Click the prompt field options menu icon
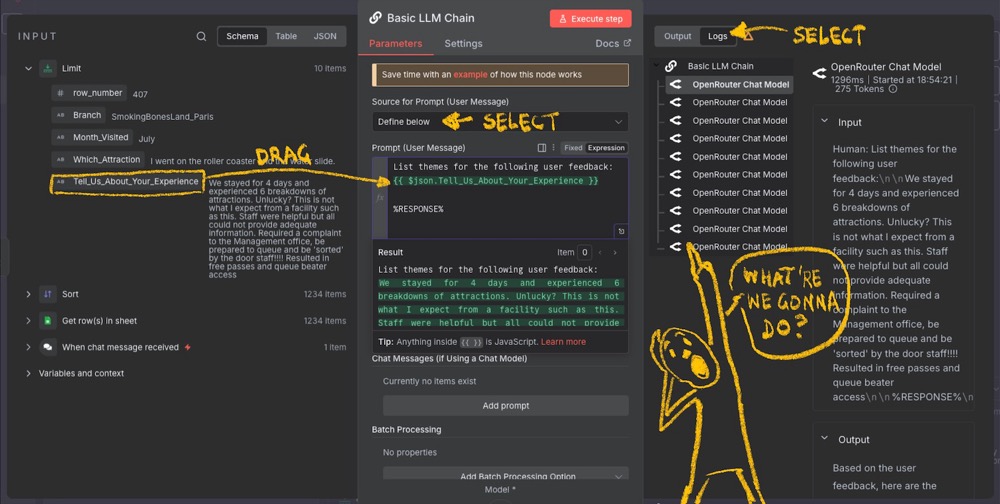This screenshot has height=504, width=1000. click(x=555, y=148)
